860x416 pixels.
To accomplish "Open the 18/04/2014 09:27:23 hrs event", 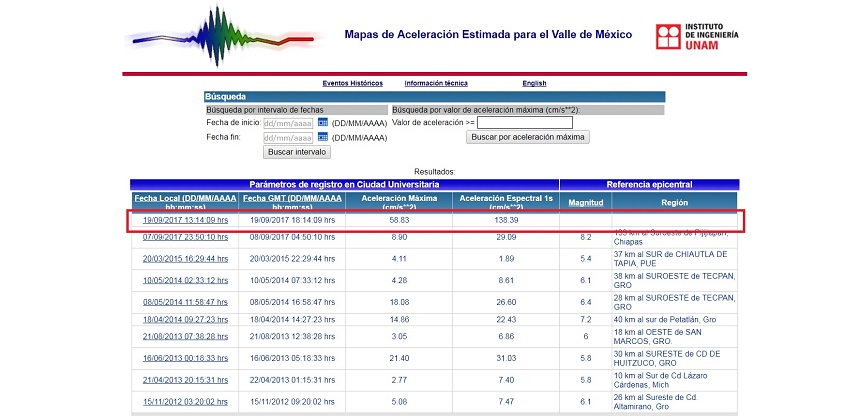I will (x=185, y=319).
